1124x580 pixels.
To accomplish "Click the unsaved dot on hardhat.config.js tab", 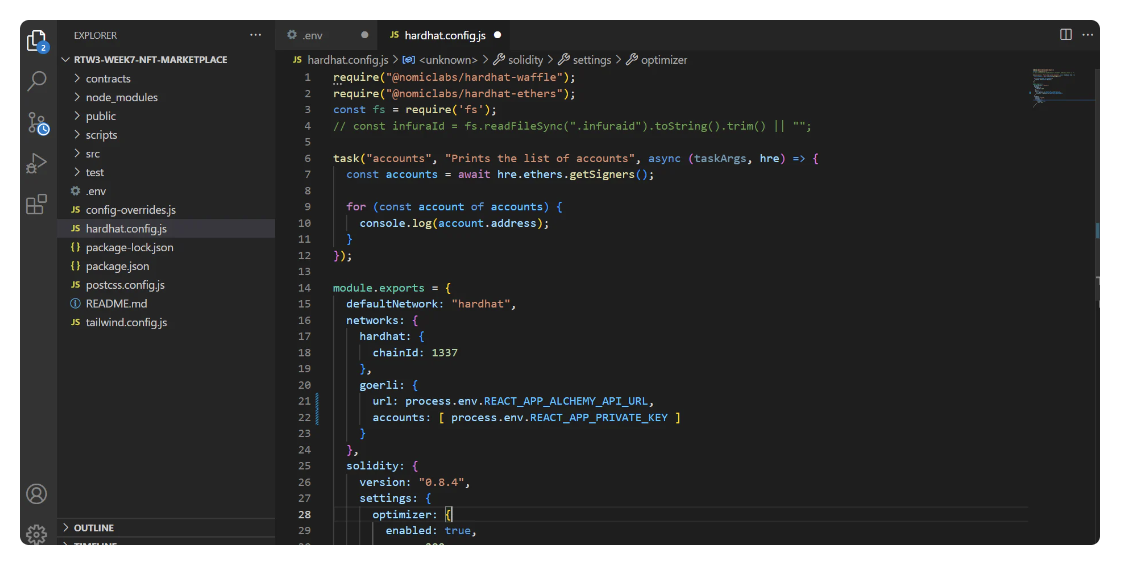I will [497, 34].
